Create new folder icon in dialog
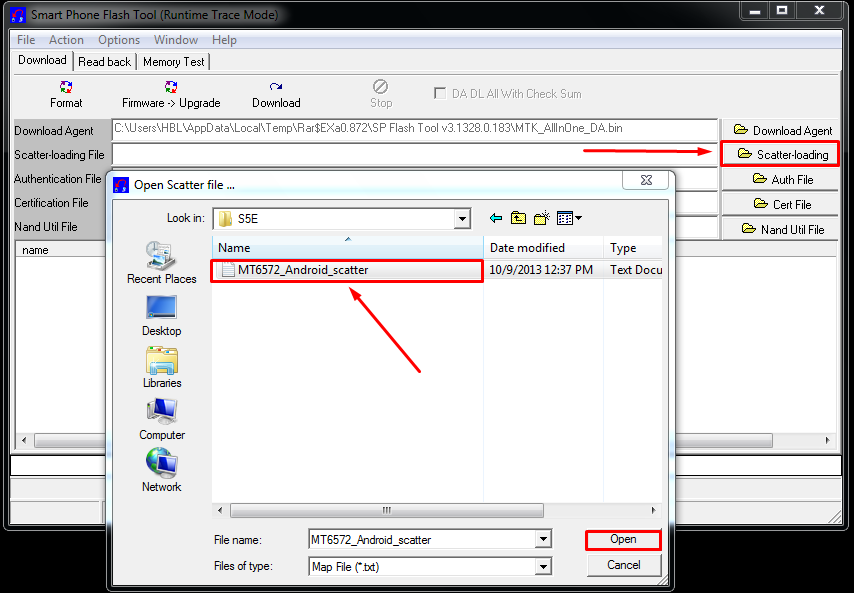The width and height of the screenshot is (854, 593). (x=542, y=218)
